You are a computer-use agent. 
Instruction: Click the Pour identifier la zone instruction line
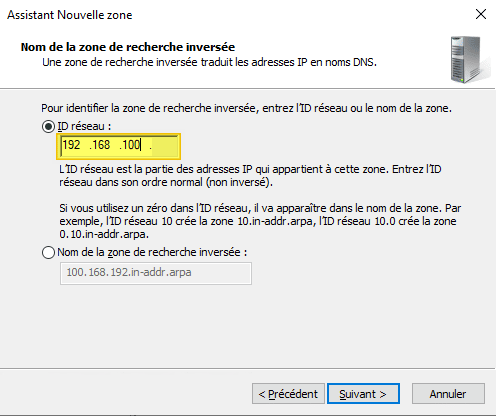(246, 108)
